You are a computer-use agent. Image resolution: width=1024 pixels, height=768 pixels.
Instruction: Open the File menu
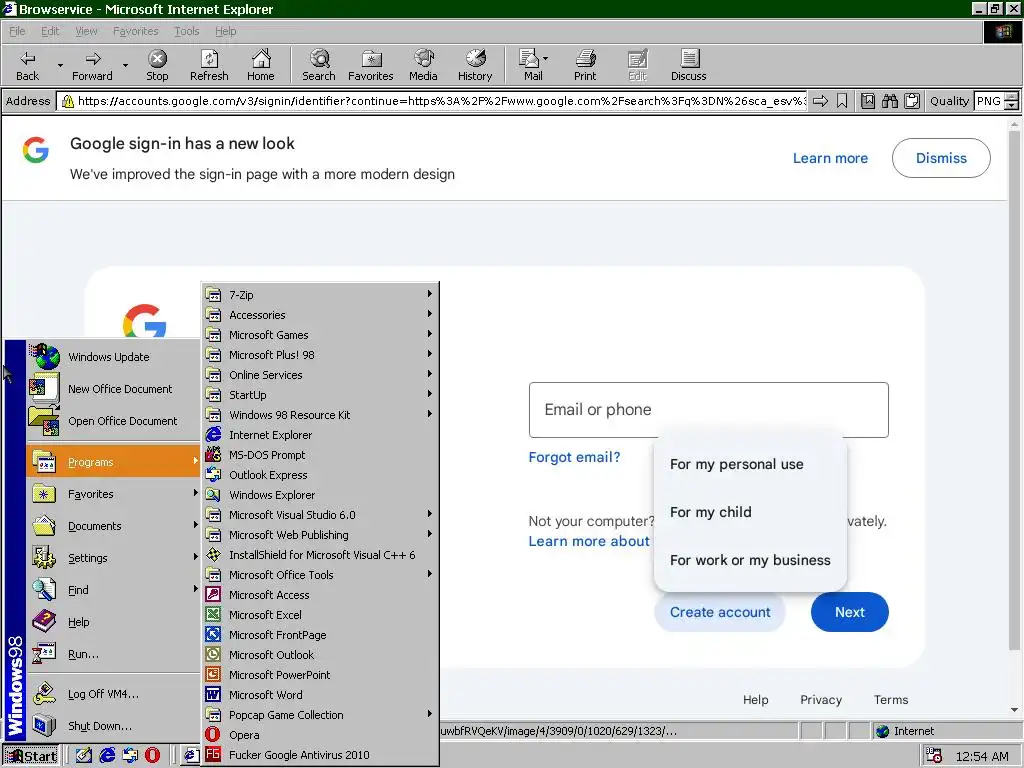(17, 31)
